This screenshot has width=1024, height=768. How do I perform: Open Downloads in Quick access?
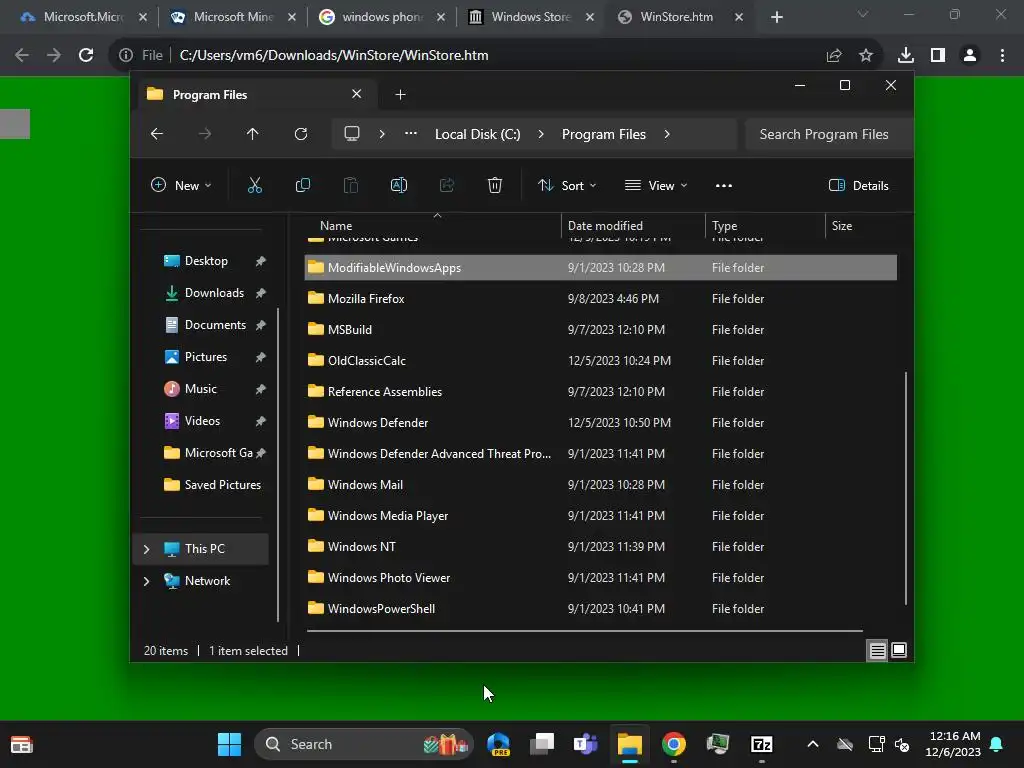coord(214,293)
